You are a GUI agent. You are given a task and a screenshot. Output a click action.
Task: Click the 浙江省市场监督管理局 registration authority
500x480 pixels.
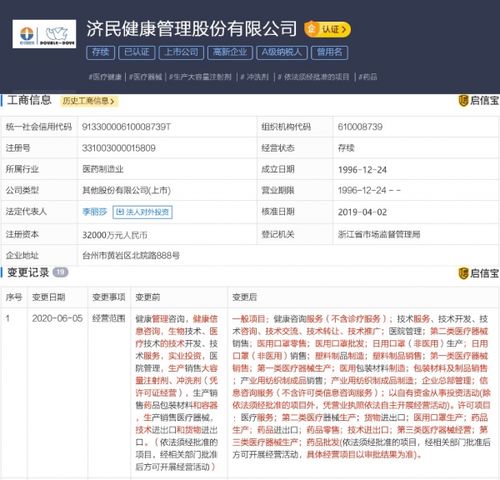coord(379,235)
